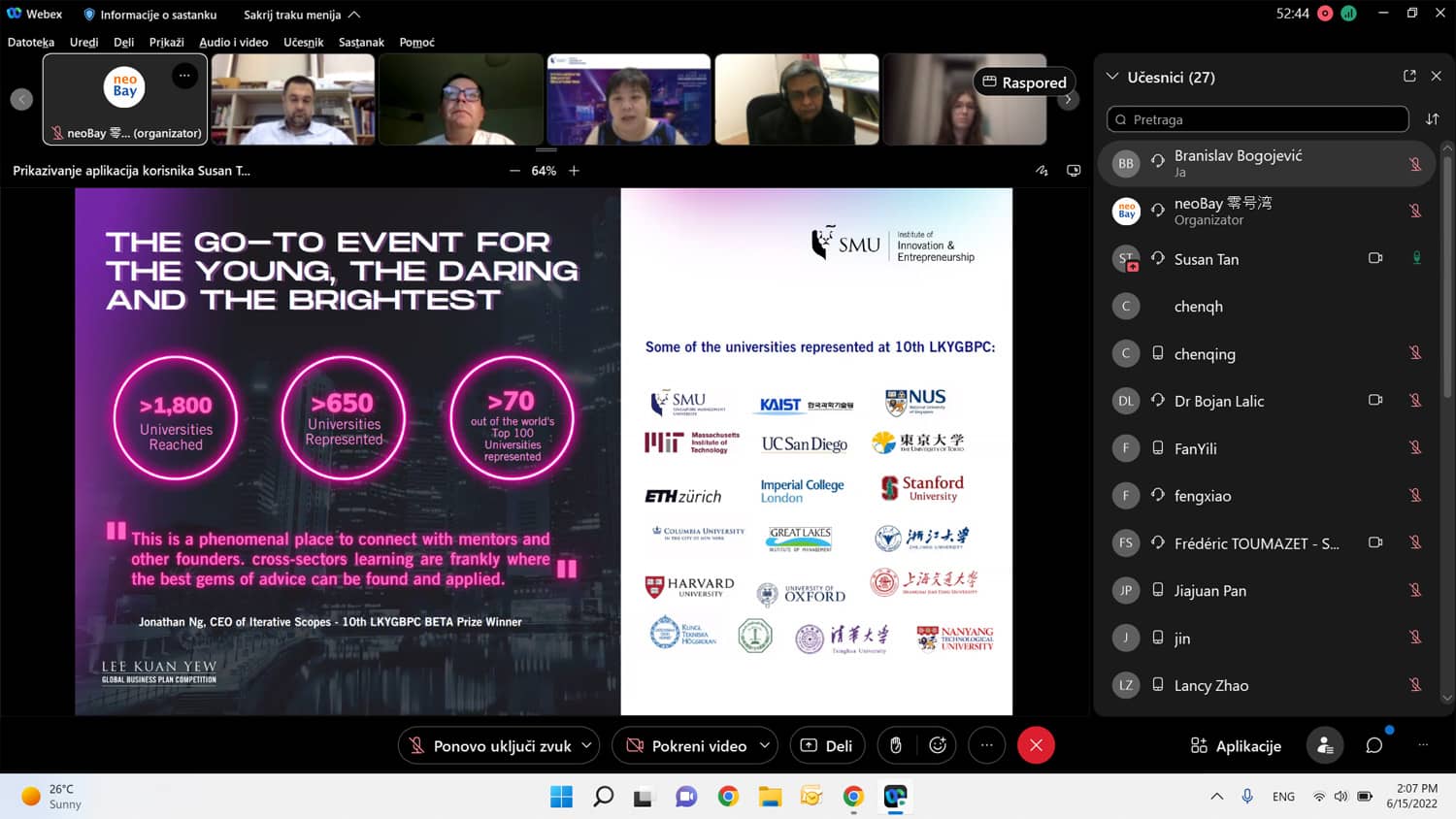
Task: Click the taskbar search icon
Action: [603, 797]
